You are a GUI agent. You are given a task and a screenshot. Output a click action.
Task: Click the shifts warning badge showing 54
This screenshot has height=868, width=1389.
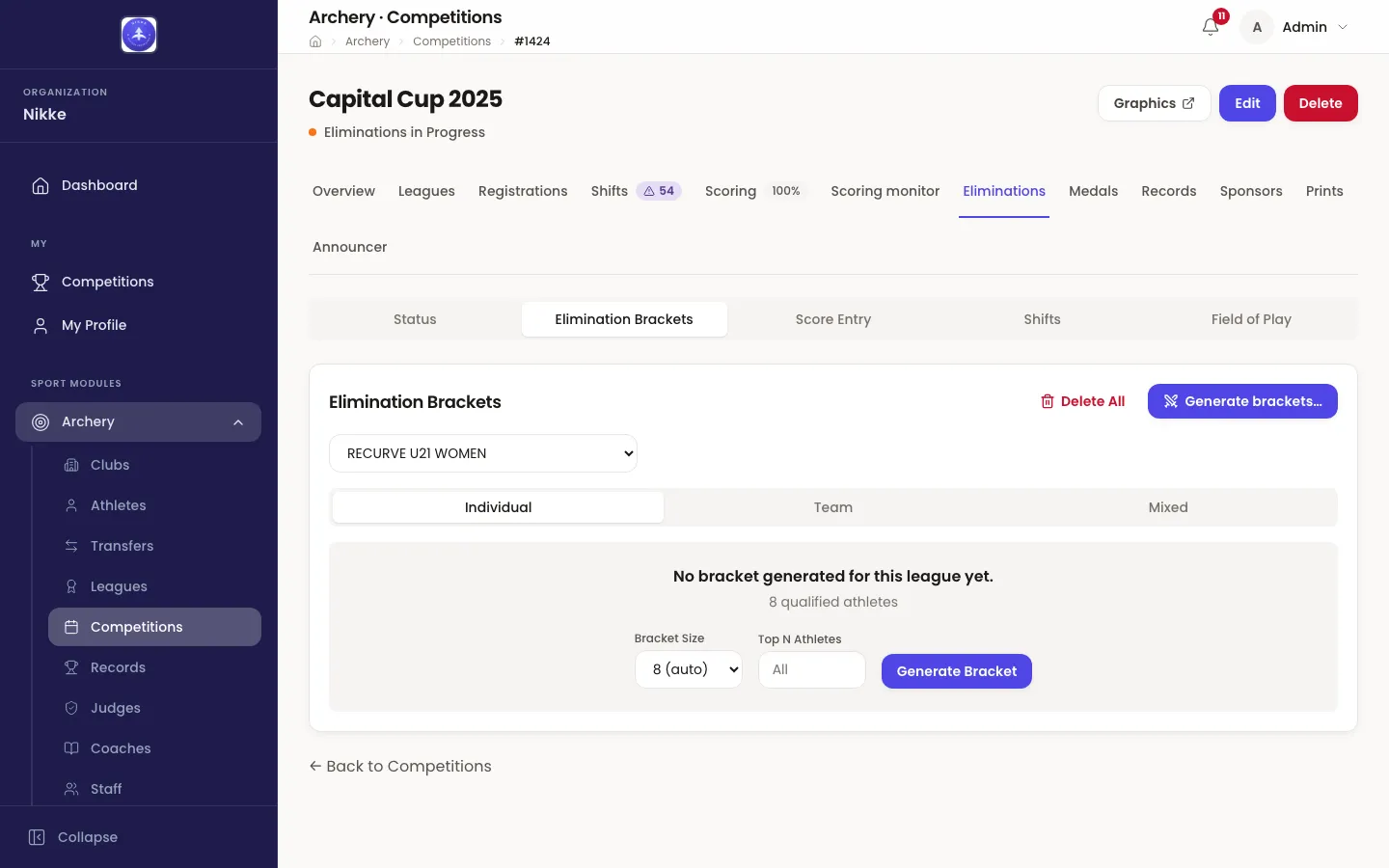coord(659,191)
